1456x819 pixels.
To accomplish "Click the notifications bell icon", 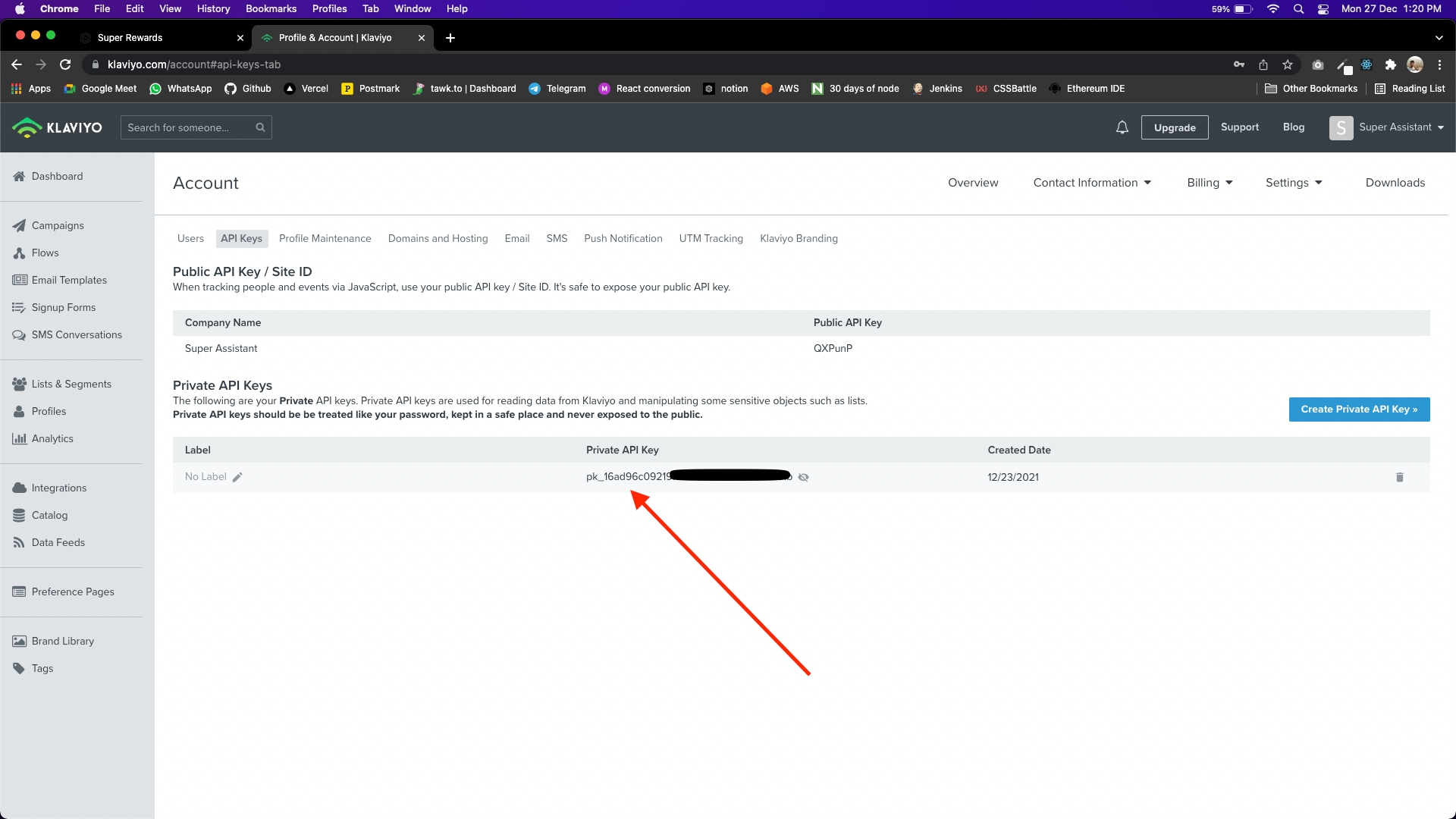I will pyautogui.click(x=1122, y=127).
